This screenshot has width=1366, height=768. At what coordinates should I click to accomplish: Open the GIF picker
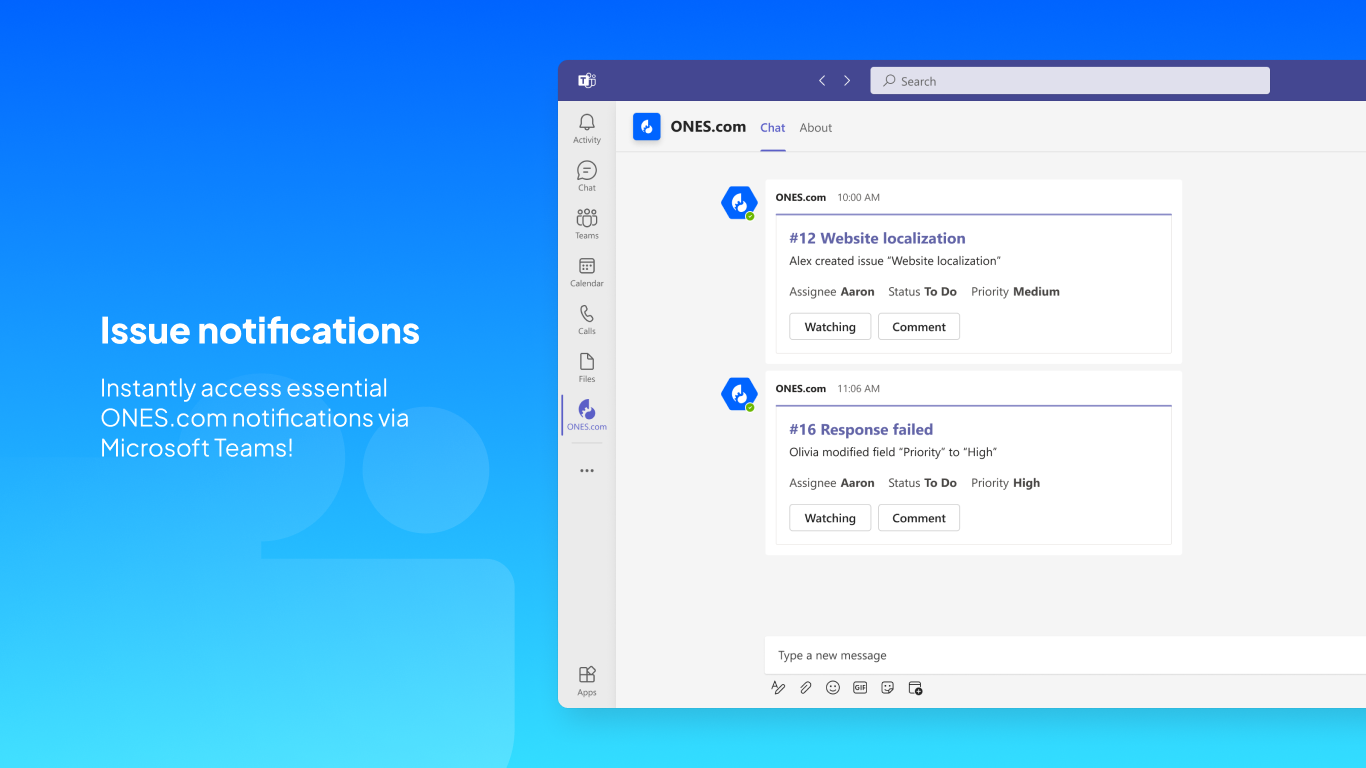click(x=860, y=688)
